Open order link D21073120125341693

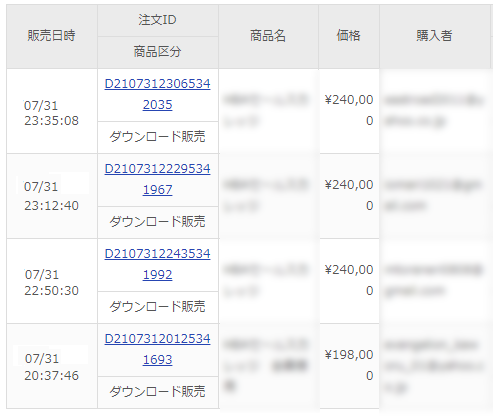click(x=157, y=349)
